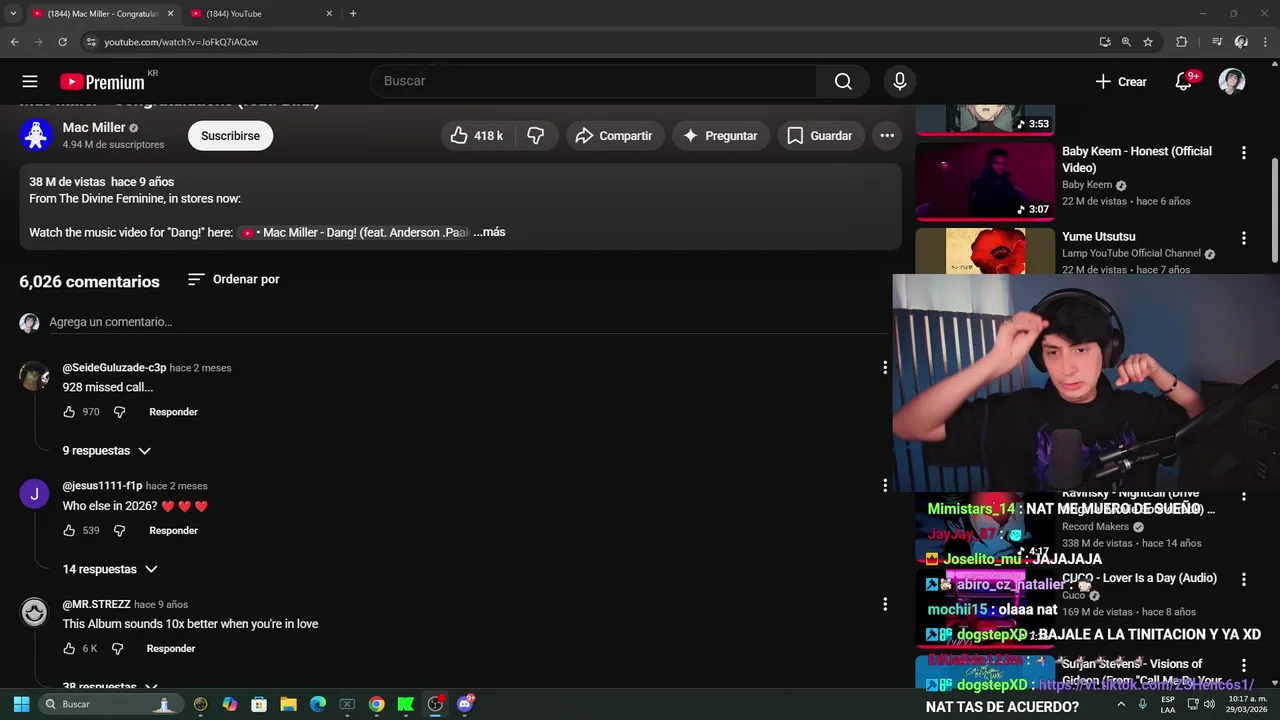Reload the page
Viewport: 1280px width, 720px height.
62,42
